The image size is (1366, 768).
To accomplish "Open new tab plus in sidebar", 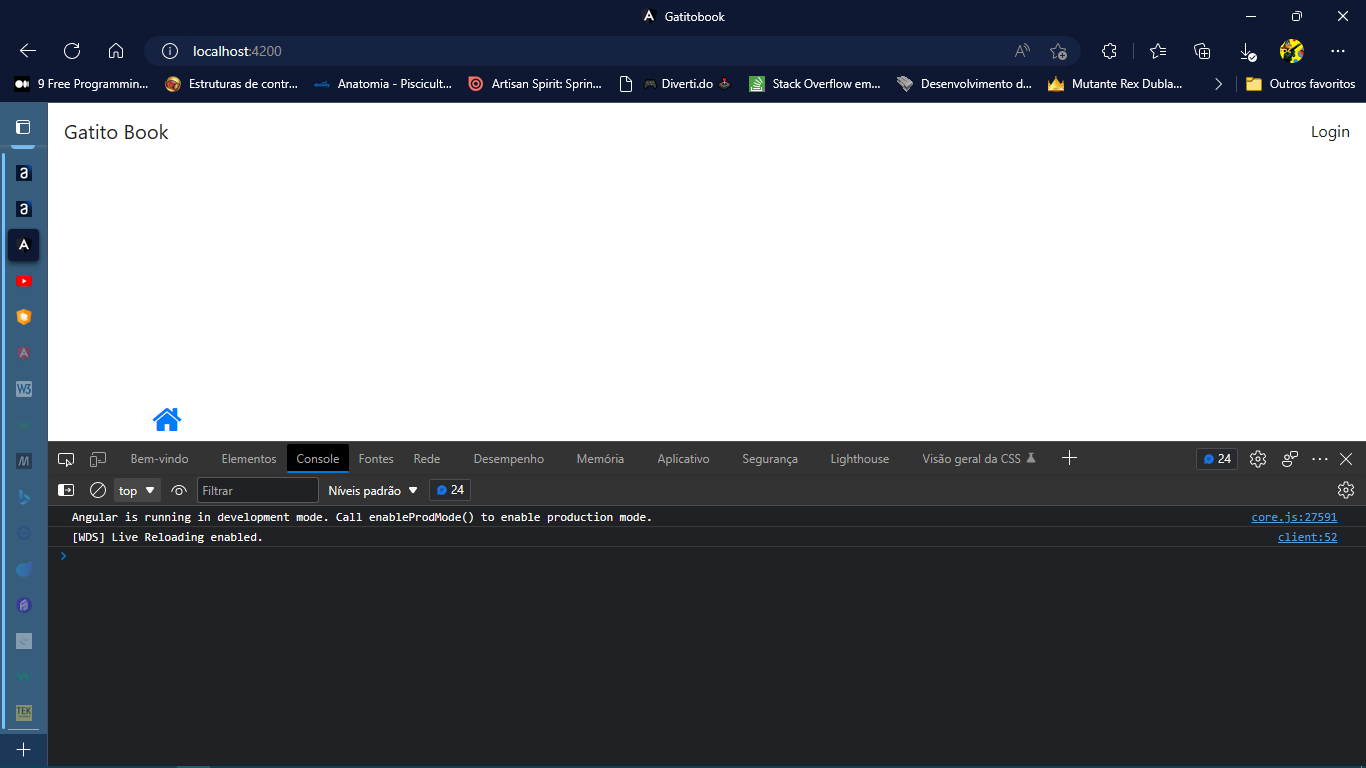I will tap(24, 749).
